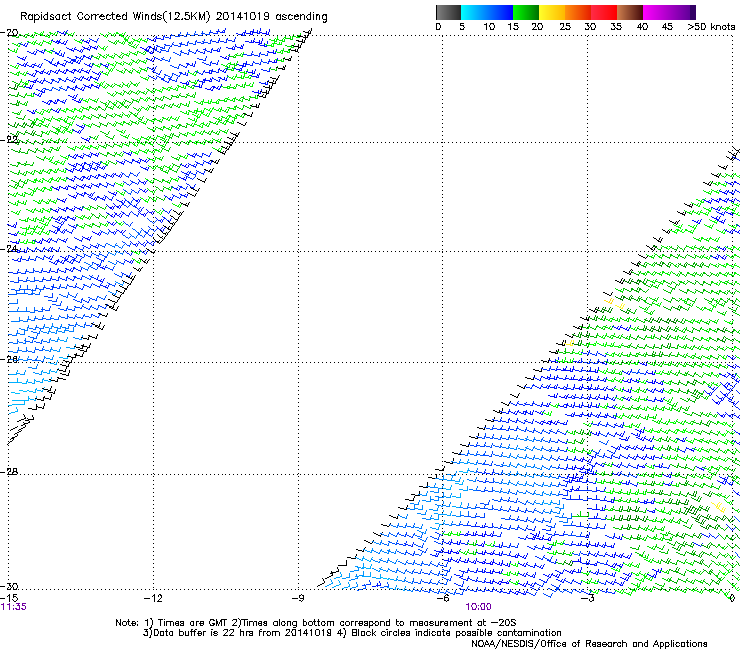Click the word 'ascending' in the title

[x=301, y=17]
